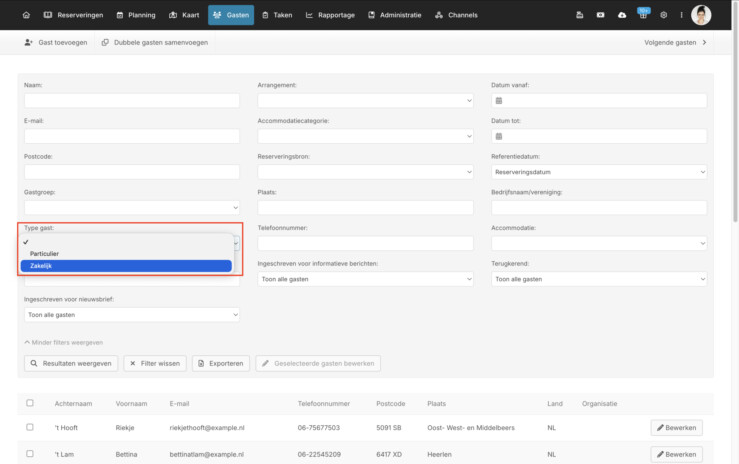Click into the Plaats input field

[365, 208]
